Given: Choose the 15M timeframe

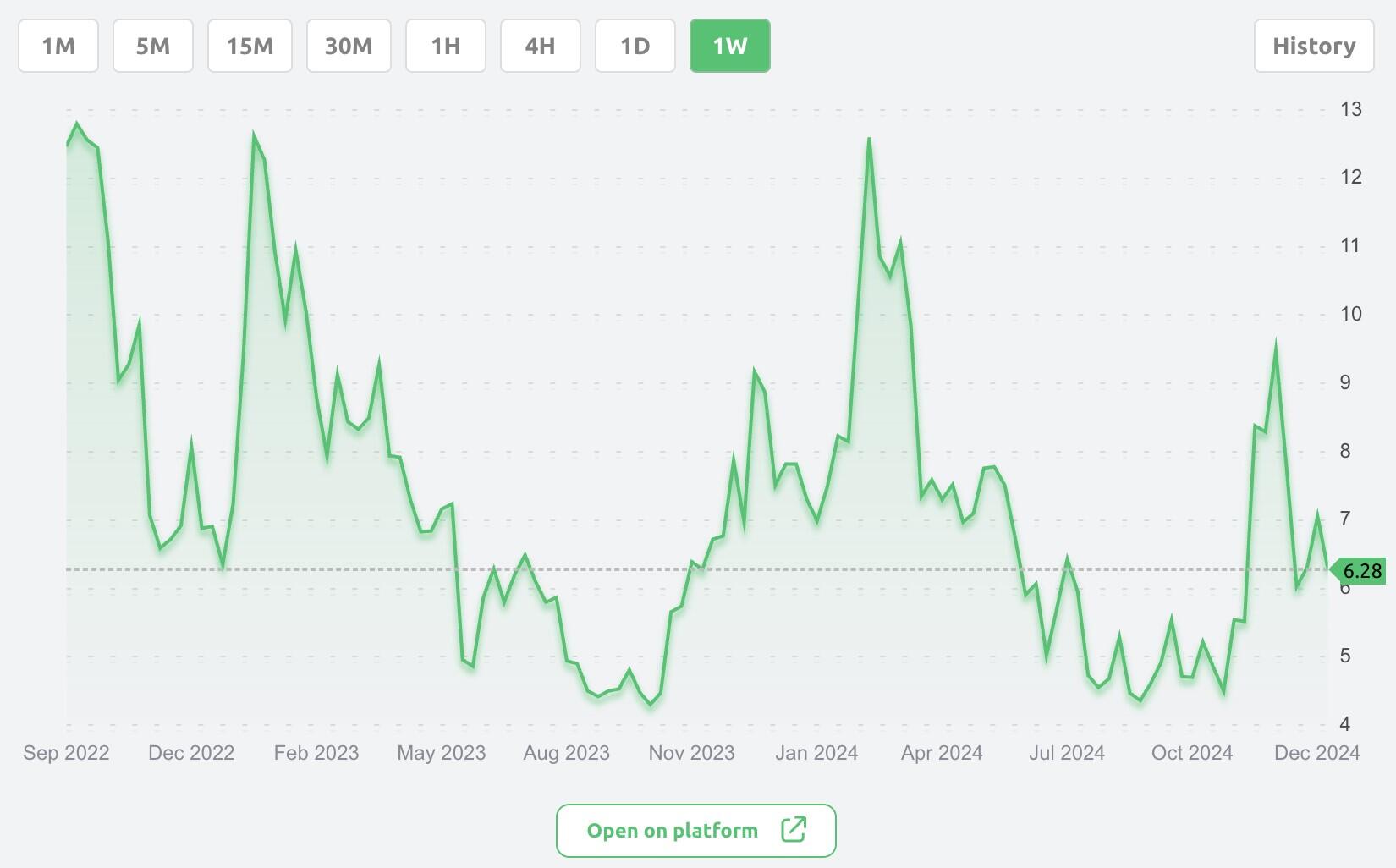Looking at the screenshot, I should (250, 46).
